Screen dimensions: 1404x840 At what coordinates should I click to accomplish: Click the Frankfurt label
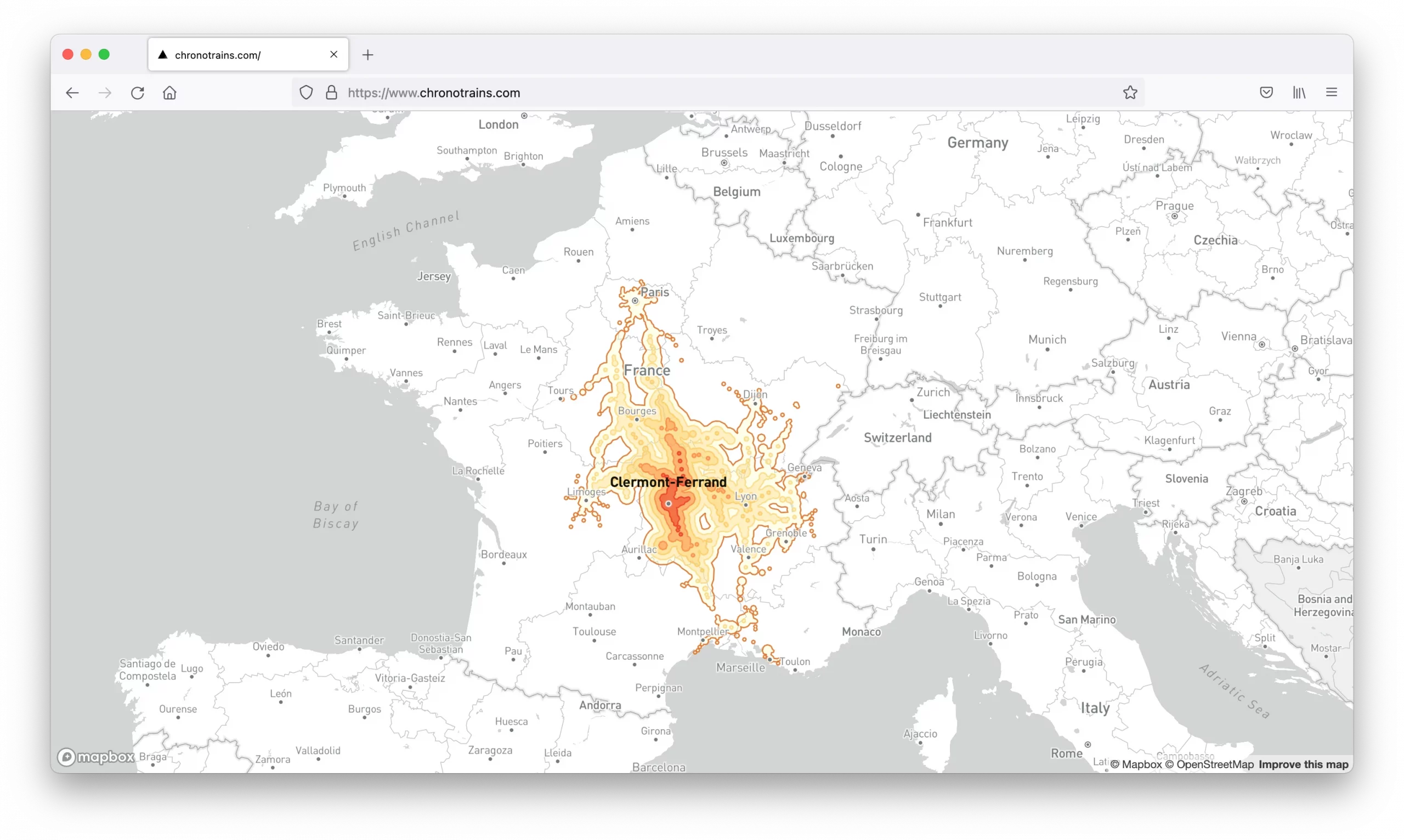pyautogui.click(x=947, y=223)
